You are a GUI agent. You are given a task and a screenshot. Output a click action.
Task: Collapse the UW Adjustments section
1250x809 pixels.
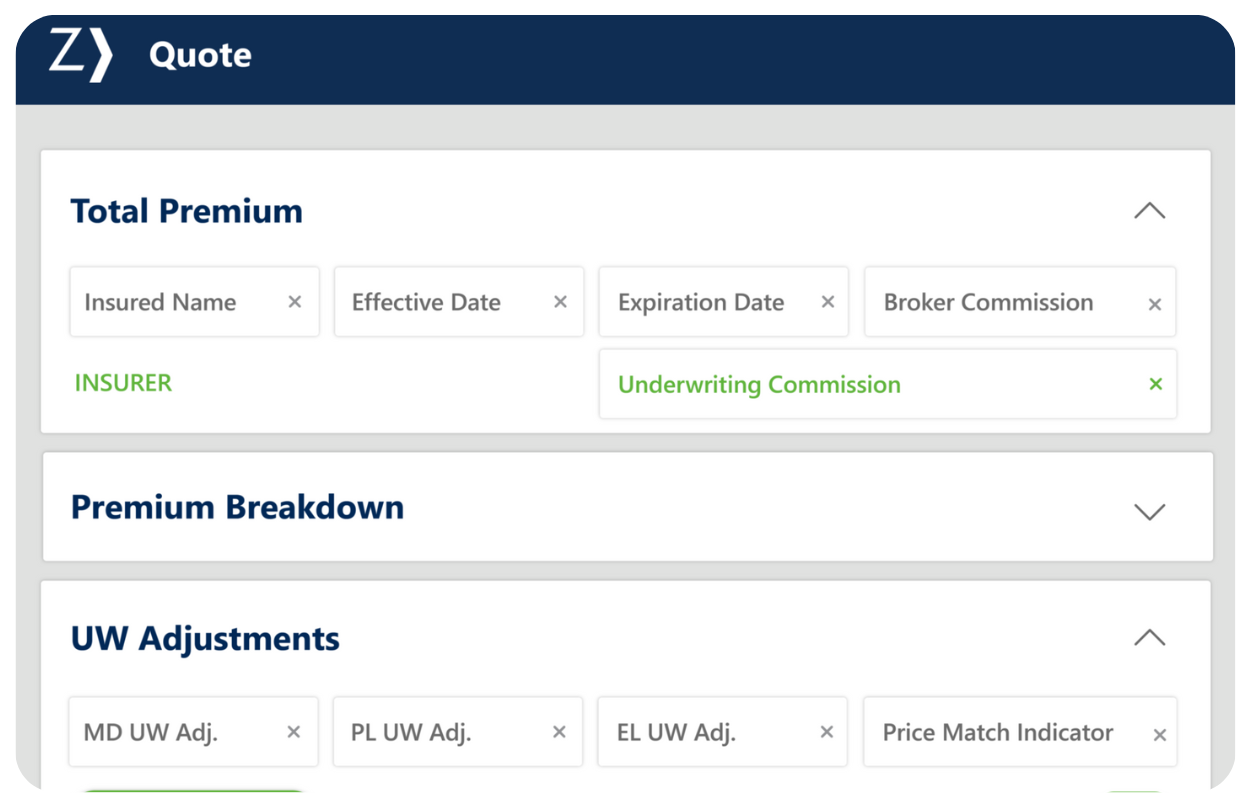[x=1150, y=638]
